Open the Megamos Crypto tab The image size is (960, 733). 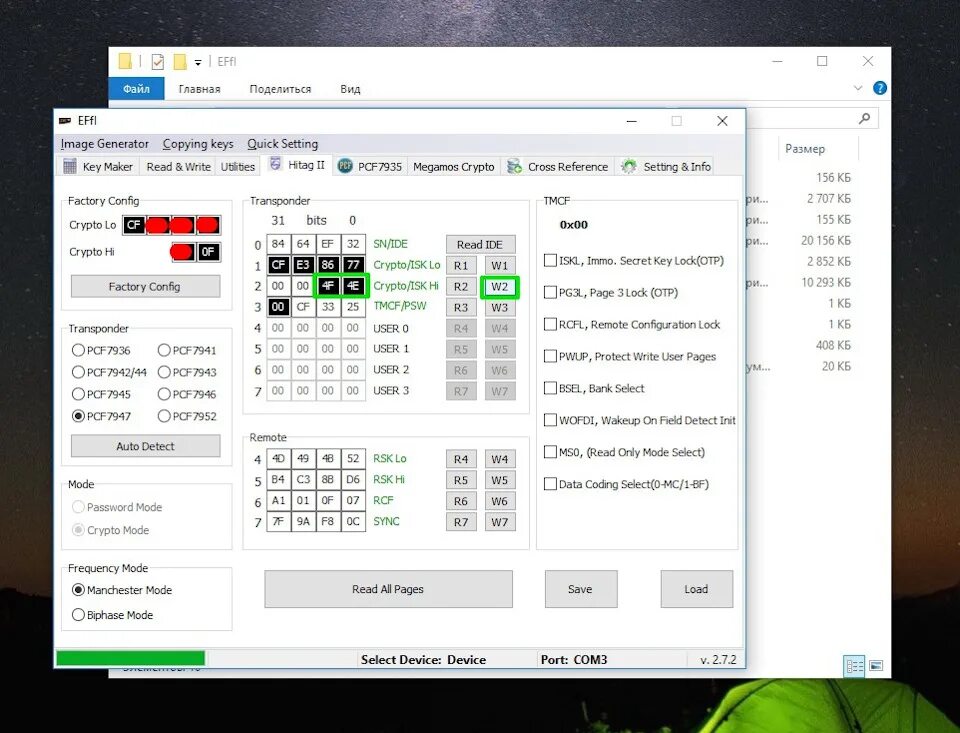[454, 167]
